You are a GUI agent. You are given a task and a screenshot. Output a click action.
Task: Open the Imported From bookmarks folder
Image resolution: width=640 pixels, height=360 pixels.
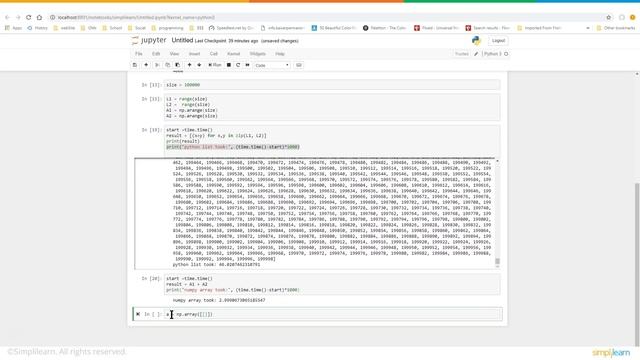click(540, 28)
